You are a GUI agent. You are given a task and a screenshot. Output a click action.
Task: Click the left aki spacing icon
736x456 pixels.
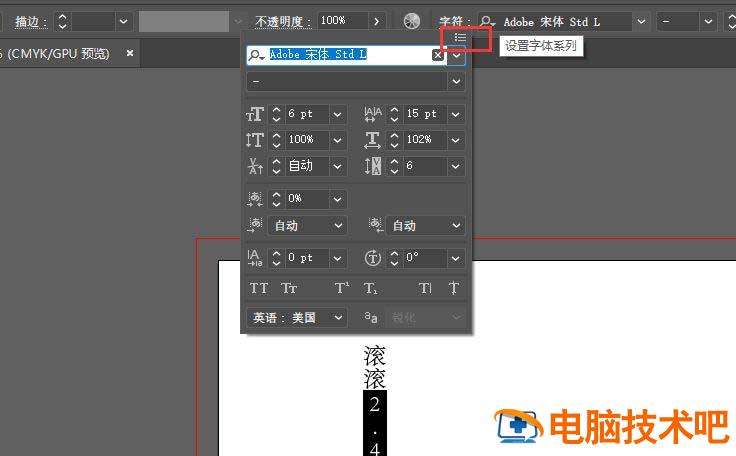255,225
